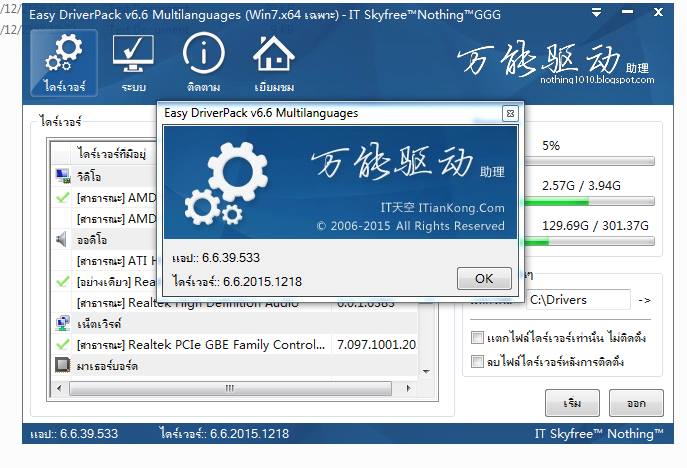Open the ติดตาม info tab
The height and width of the screenshot is (468, 687).
[x=203, y=63]
